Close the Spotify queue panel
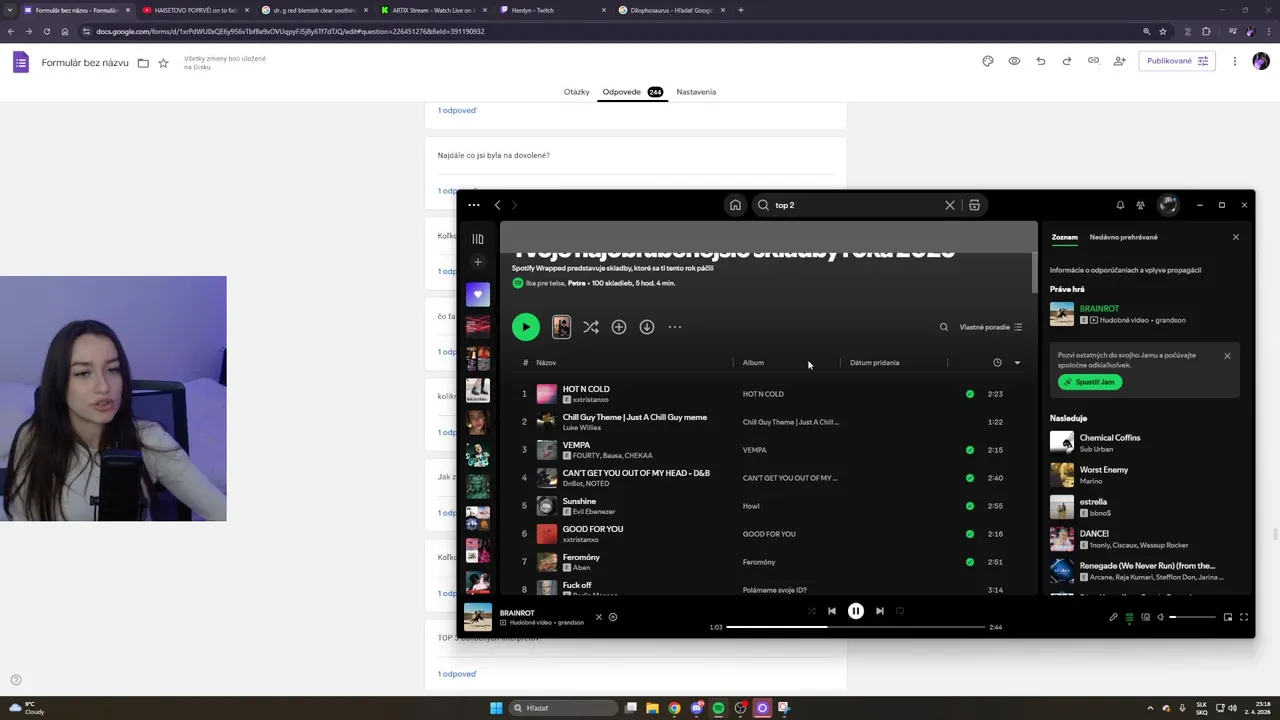Screen dimensions: 1280x720 click(1236, 237)
